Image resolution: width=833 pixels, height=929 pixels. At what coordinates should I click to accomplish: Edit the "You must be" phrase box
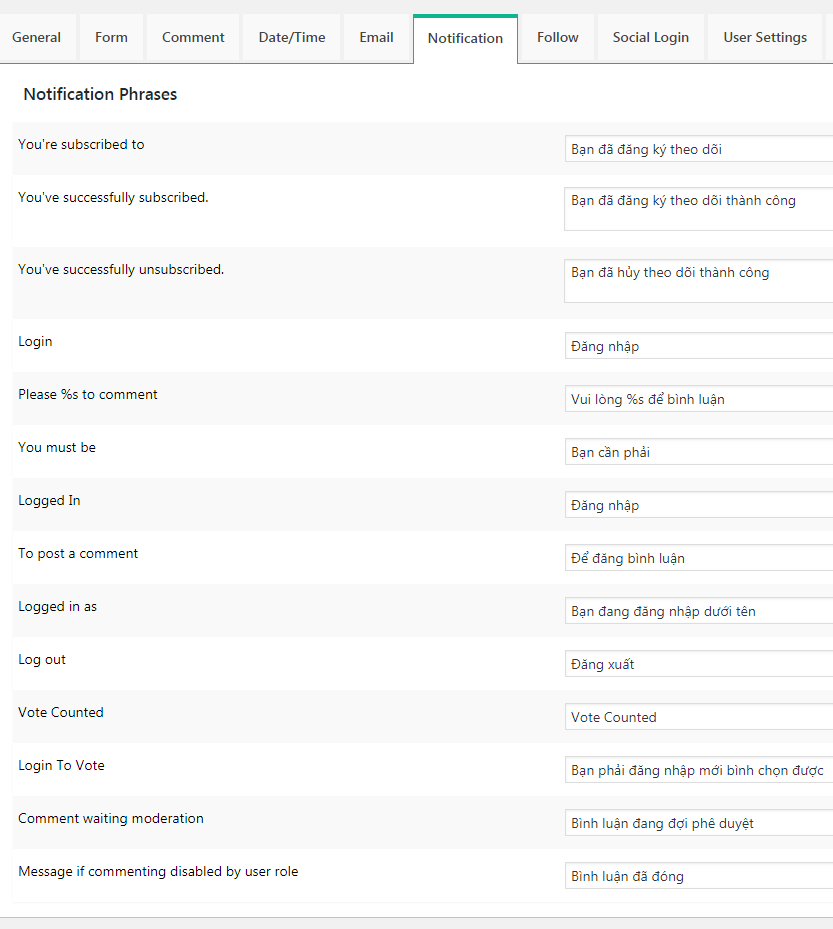[x=697, y=451]
